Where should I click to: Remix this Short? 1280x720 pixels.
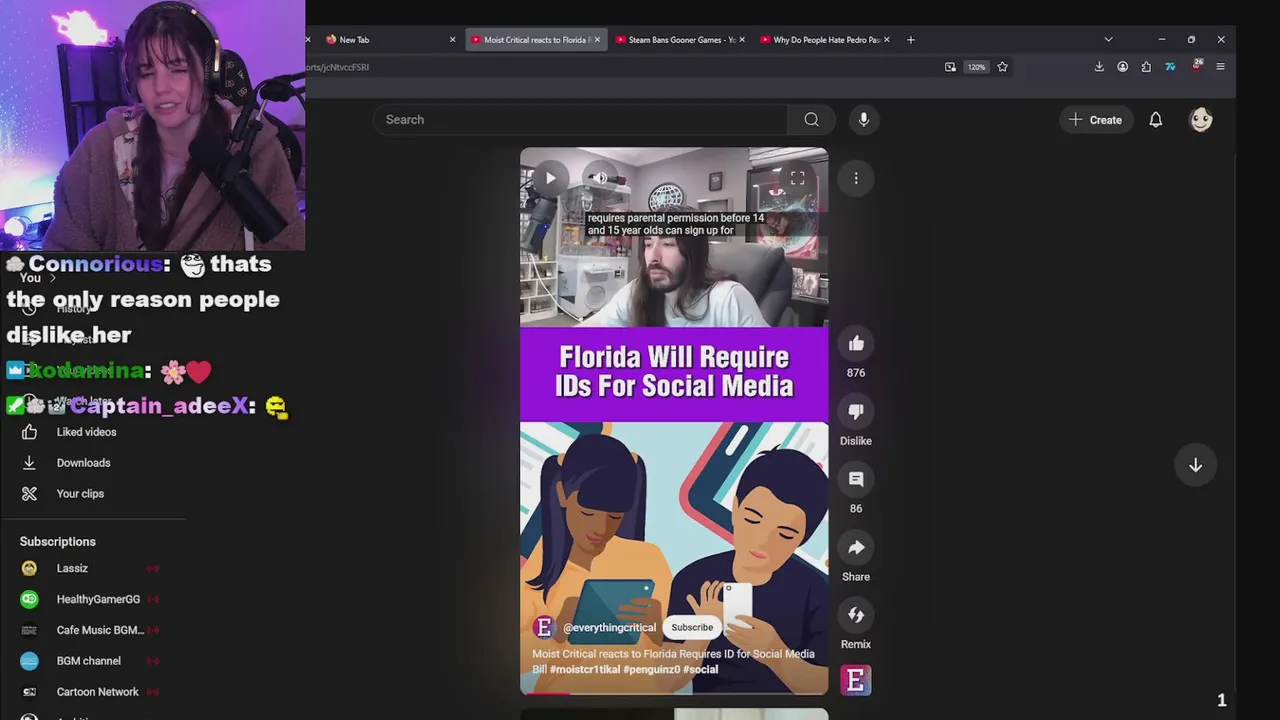(x=856, y=616)
